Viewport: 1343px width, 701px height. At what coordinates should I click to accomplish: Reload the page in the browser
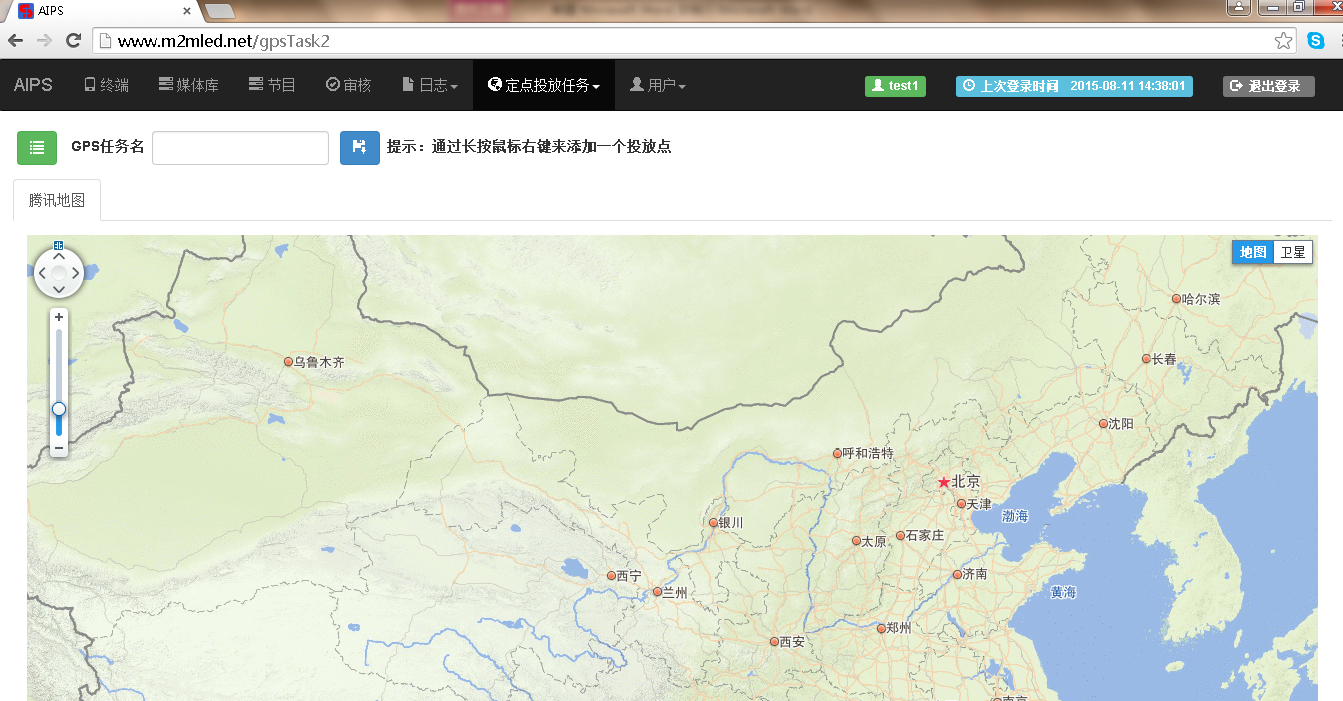coord(73,41)
